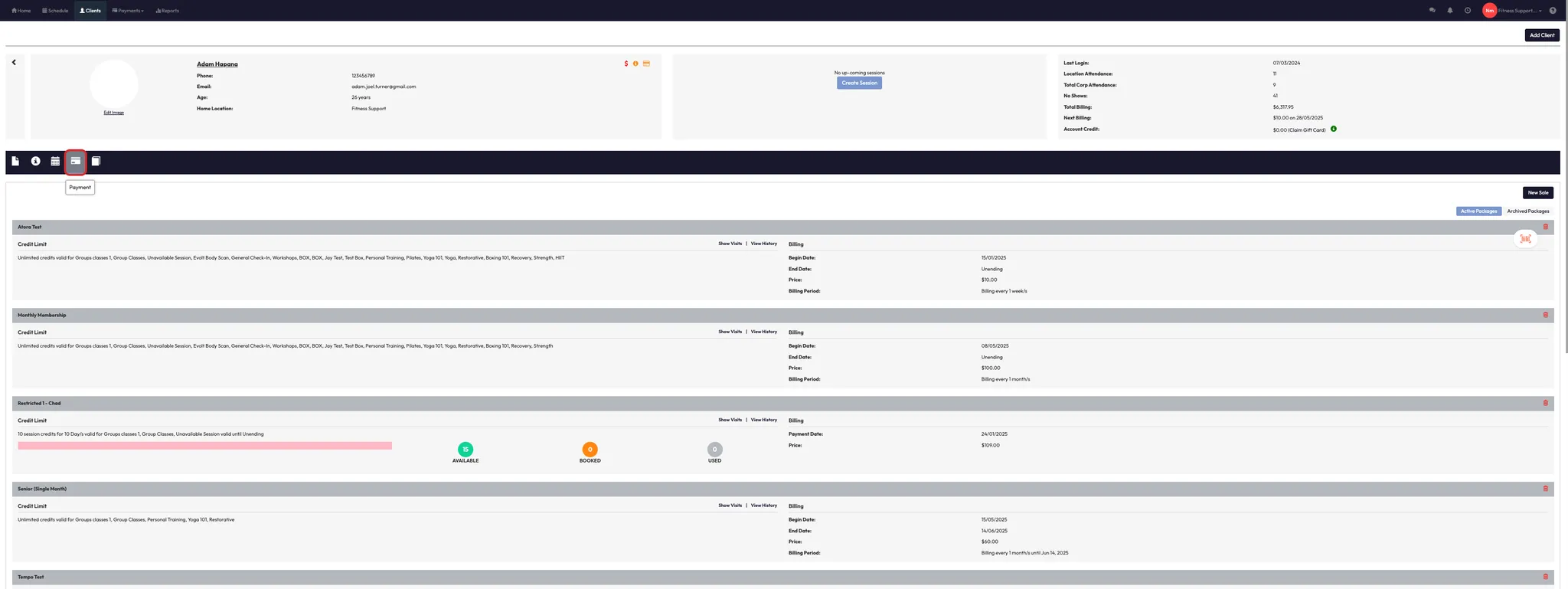Click the red dollar sign icon
This screenshot has width=1568, height=589.
pyautogui.click(x=626, y=64)
